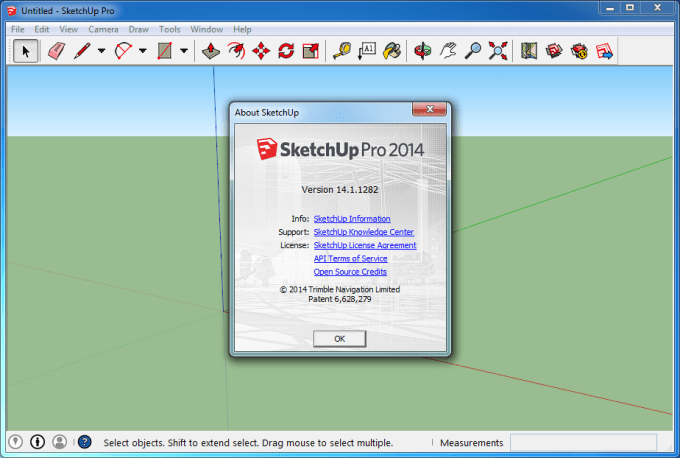
Task: Open the SketchUp License Agreement link
Action: [365, 245]
